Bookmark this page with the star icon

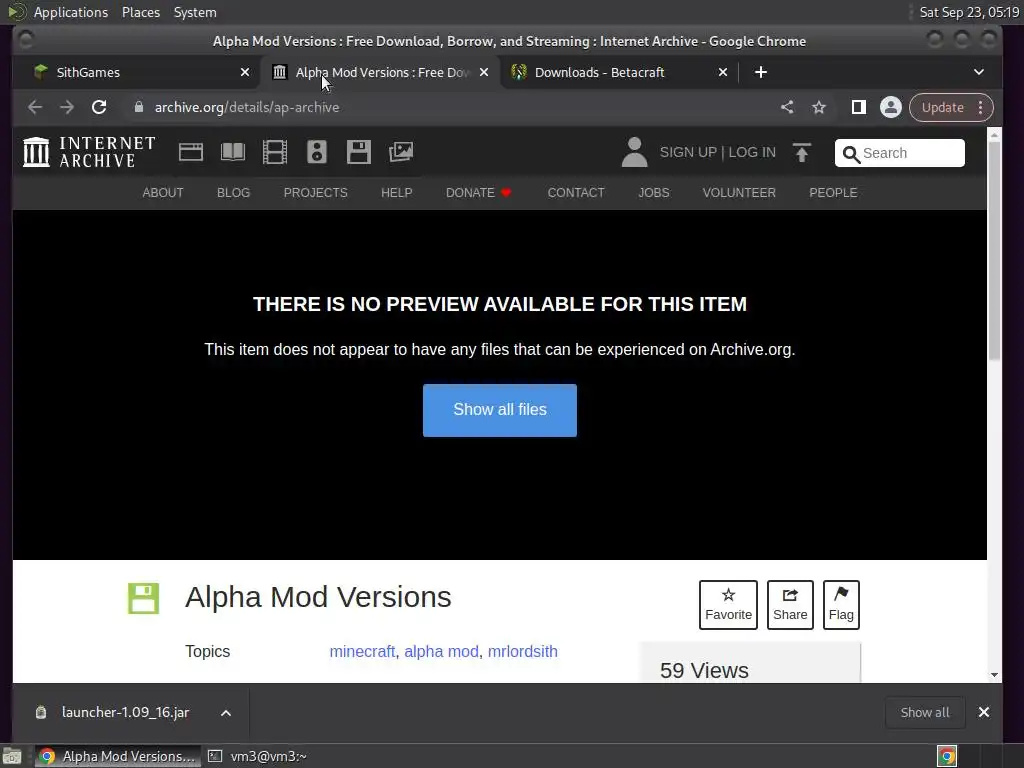(x=819, y=107)
